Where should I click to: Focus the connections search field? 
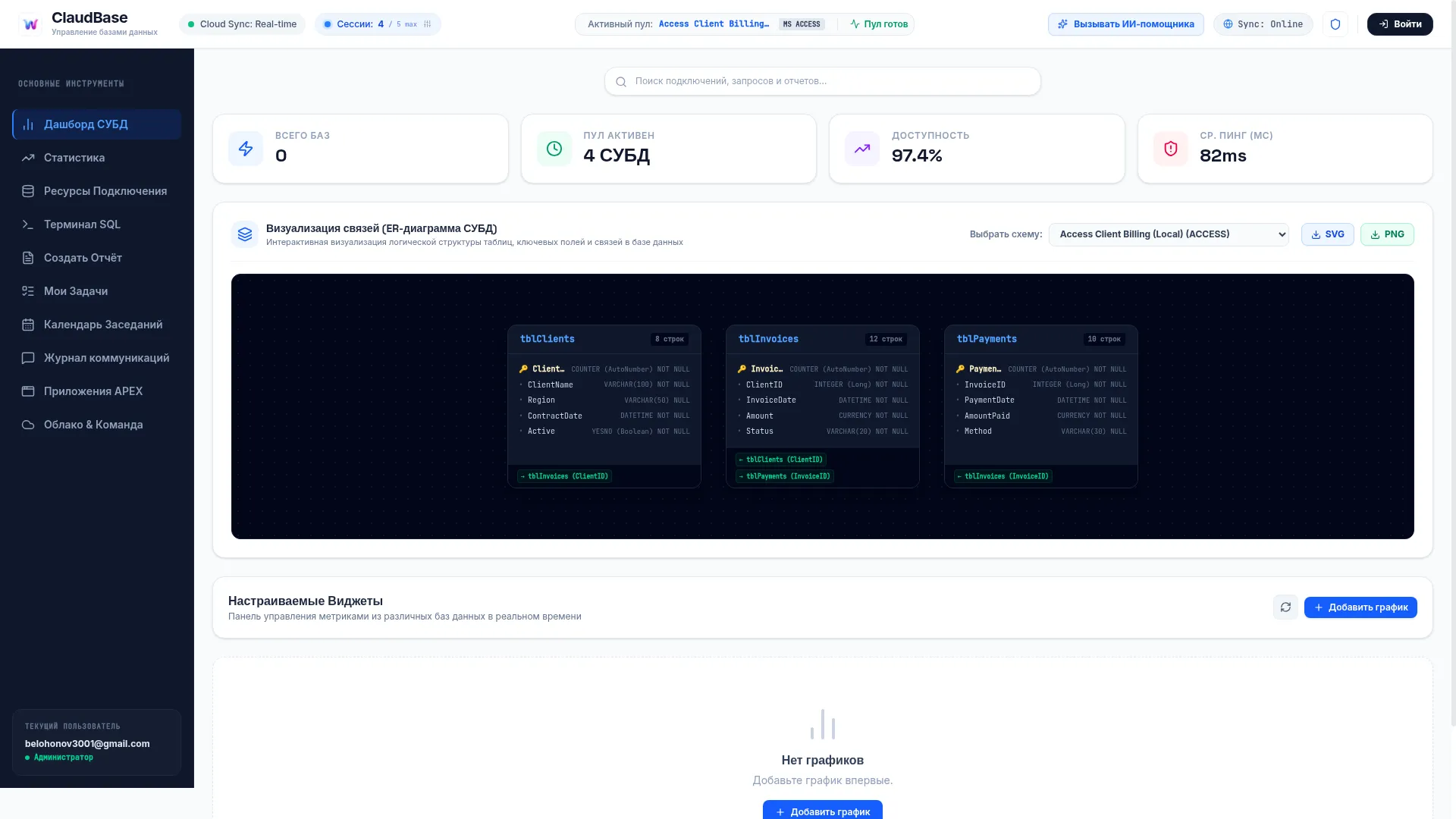coord(823,81)
